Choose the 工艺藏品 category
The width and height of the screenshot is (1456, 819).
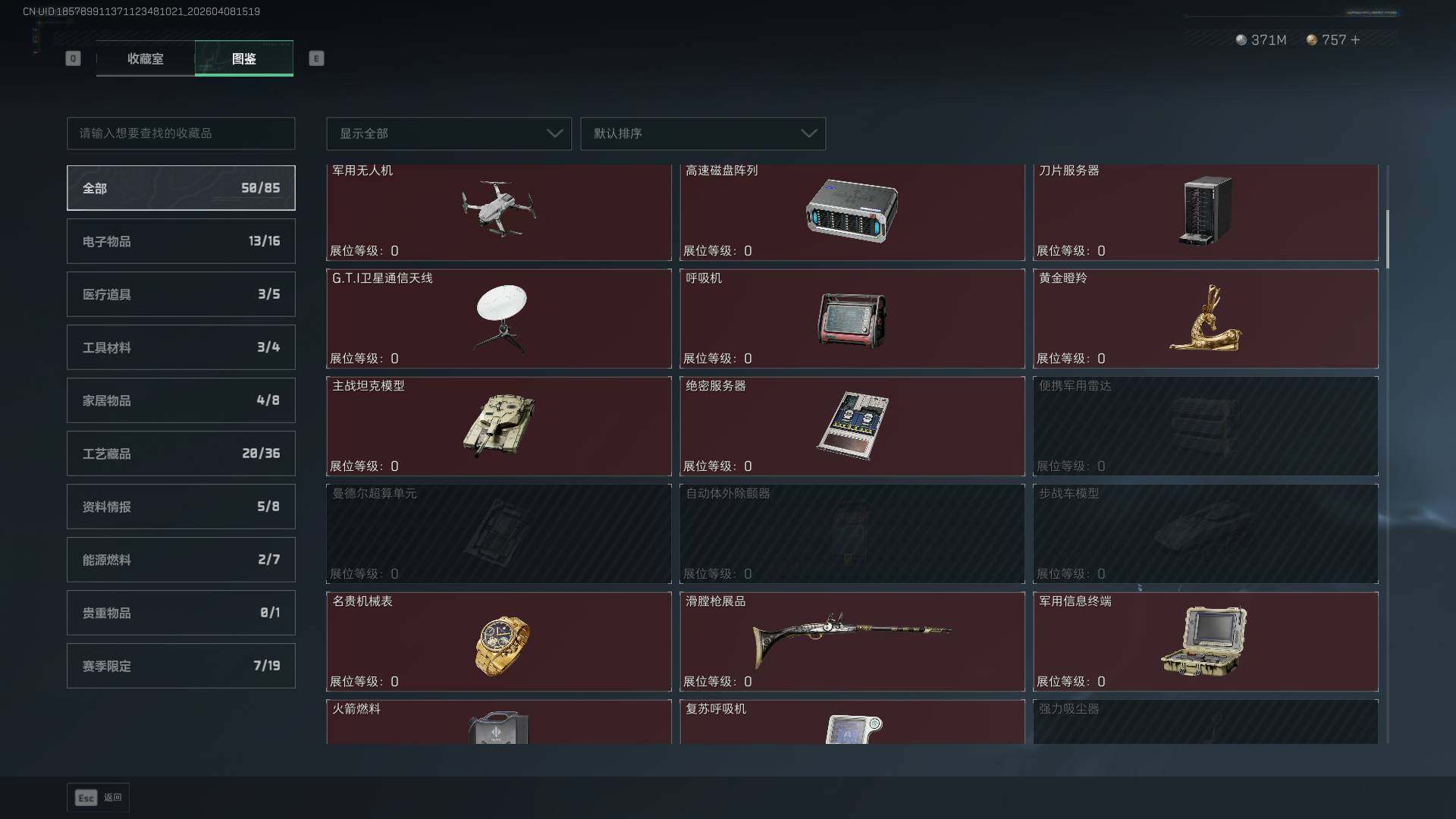[181, 453]
